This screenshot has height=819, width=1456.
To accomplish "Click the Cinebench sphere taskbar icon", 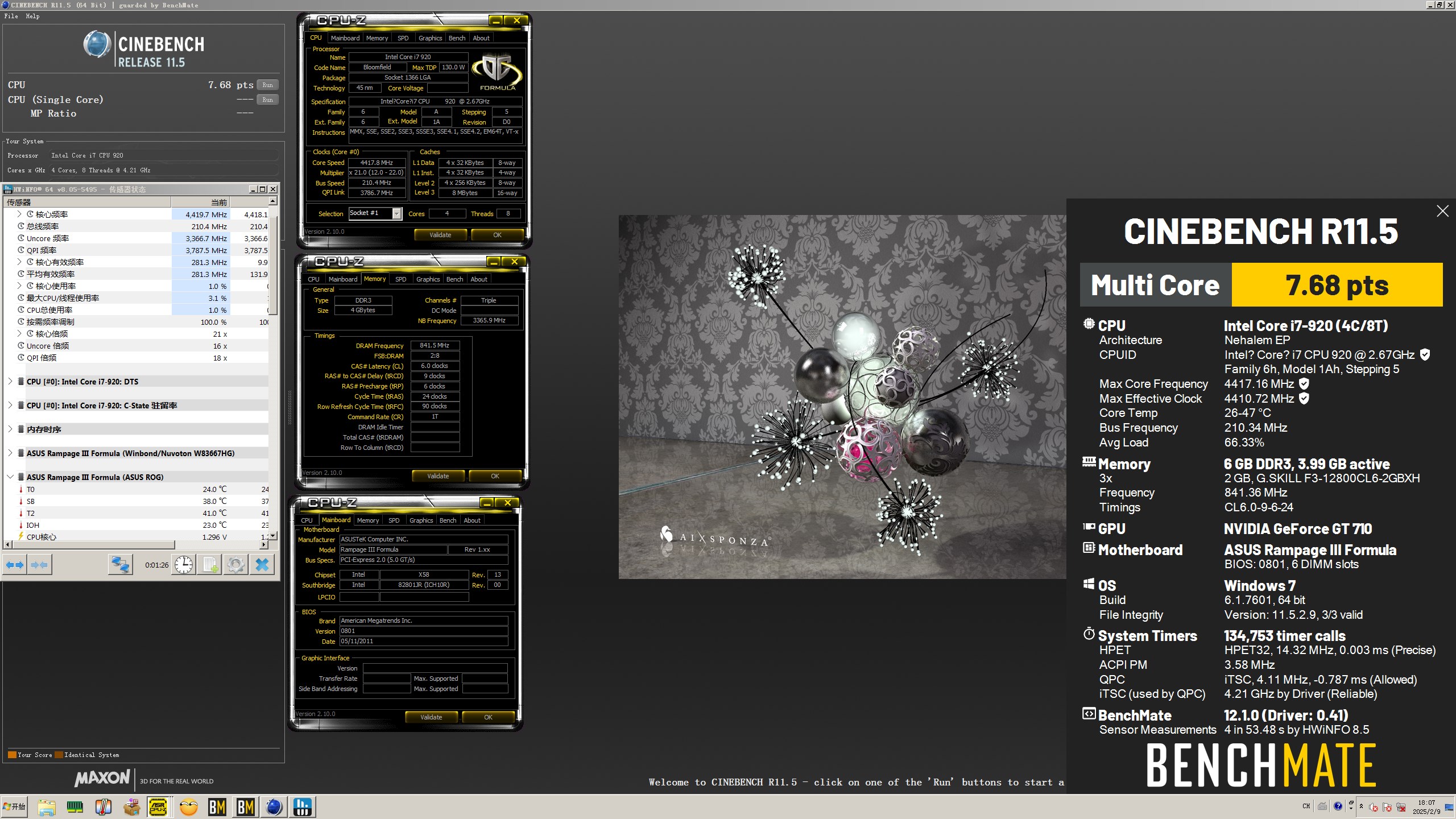I will coord(274,807).
